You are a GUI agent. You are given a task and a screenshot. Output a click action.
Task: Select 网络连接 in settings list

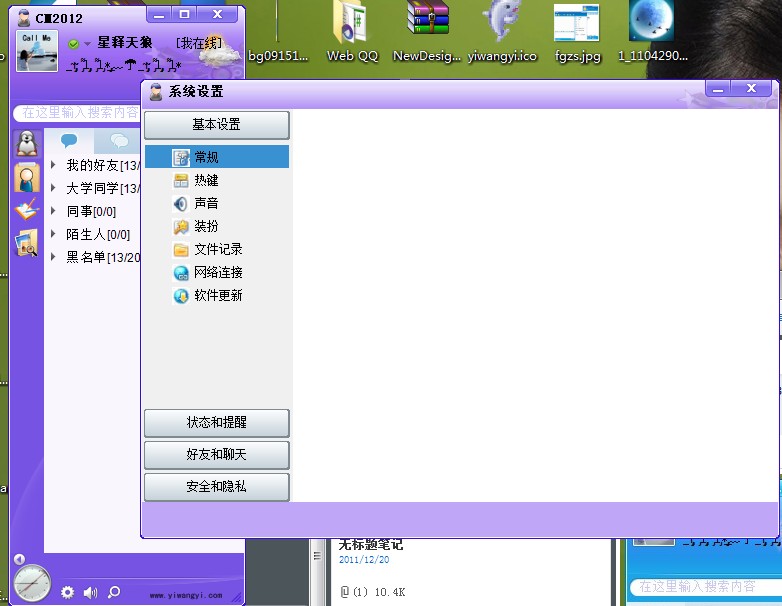[217, 272]
